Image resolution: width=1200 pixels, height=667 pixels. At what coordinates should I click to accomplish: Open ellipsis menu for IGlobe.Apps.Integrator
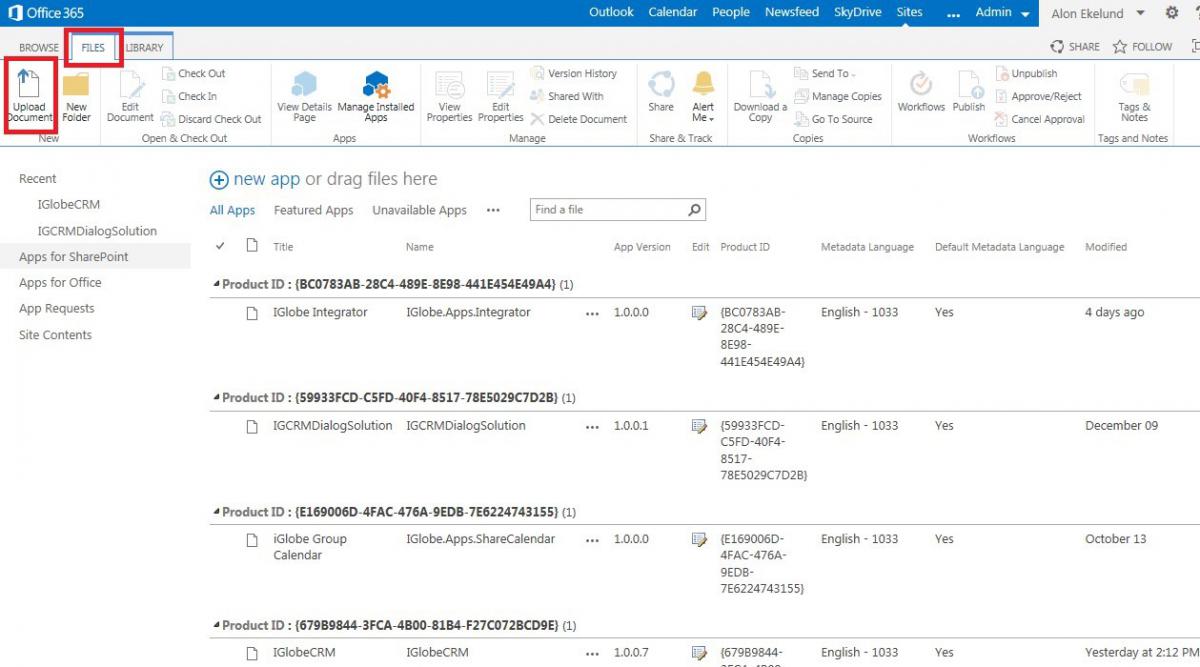pos(592,313)
